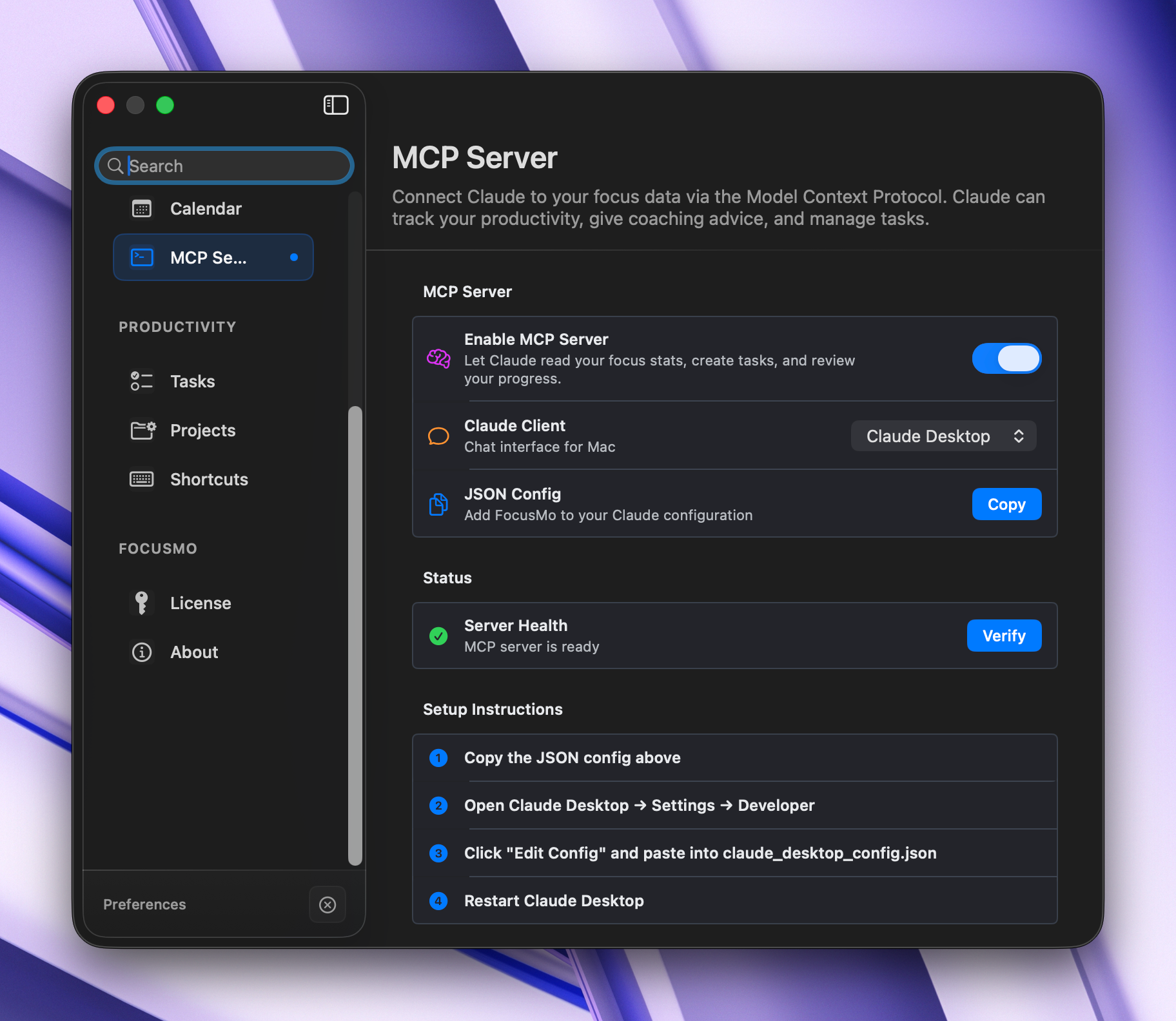This screenshot has width=1176, height=1021.
Task: Disable the Enable MCP Server switch
Action: point(1006,358)
